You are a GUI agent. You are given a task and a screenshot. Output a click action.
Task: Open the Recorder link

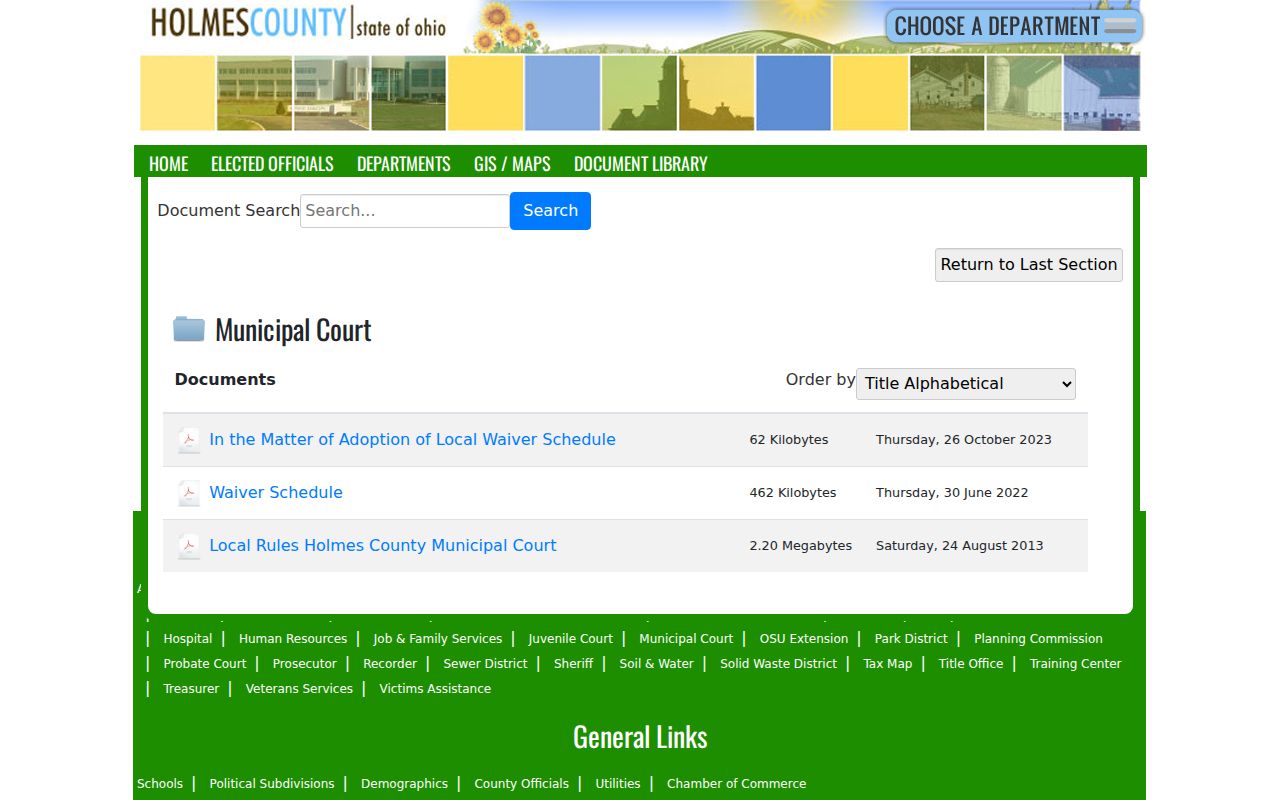(x=390, y=664)
